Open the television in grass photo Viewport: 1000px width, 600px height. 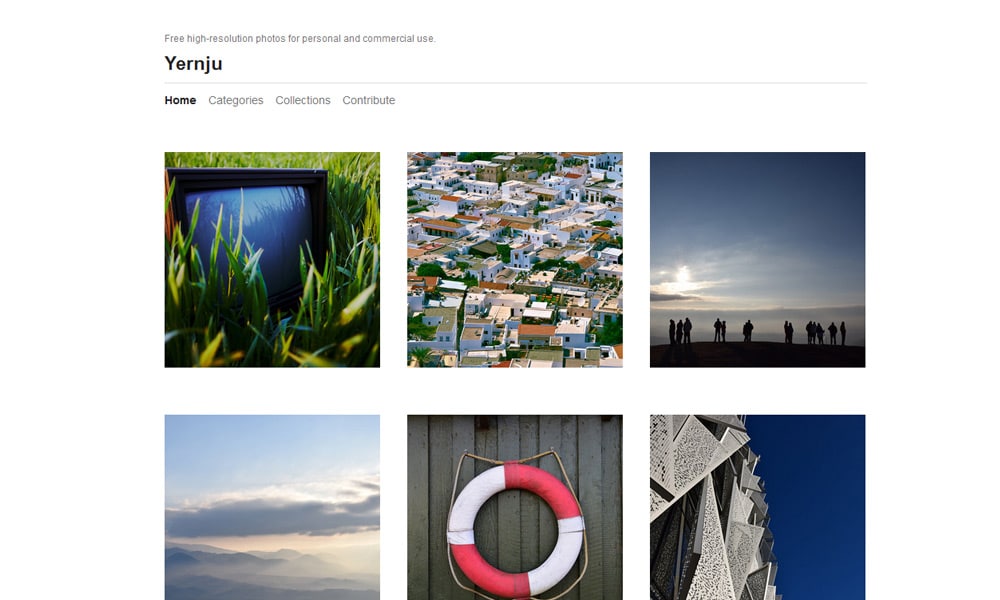click(272, 260)
